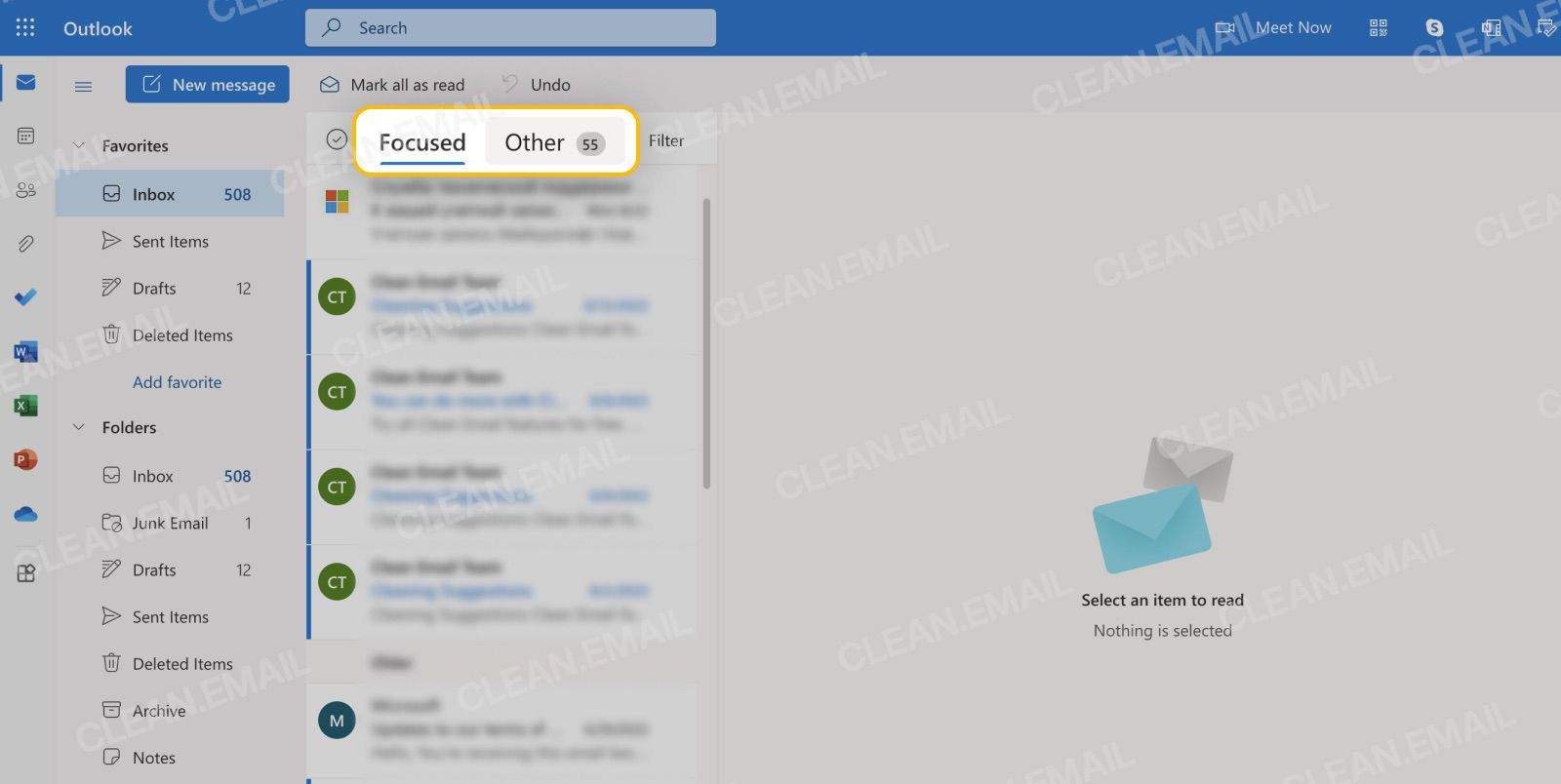Toggle the select all messages circle
1561x784 pixels.
pyautogui.click(x=337, y=139)
